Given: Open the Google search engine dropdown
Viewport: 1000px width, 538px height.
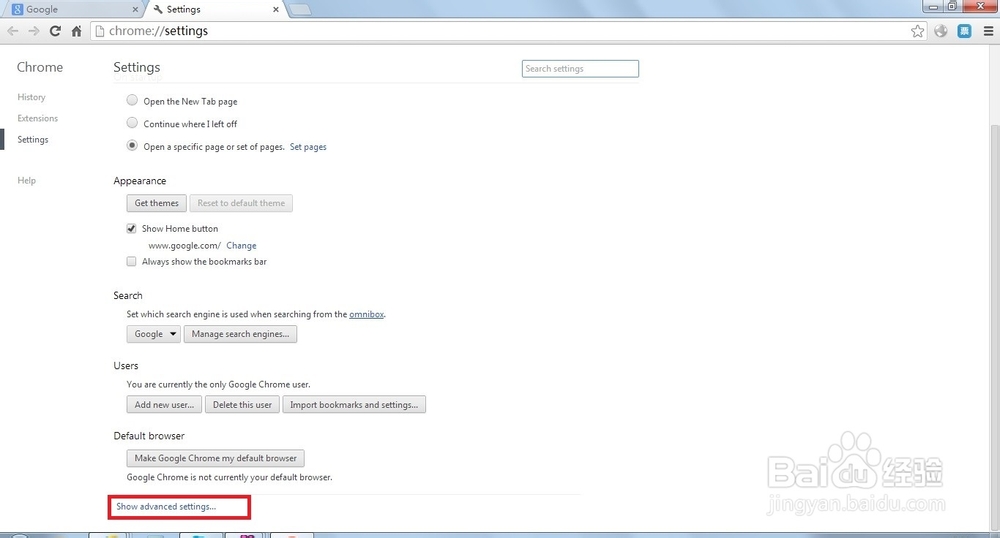Looking at the screenshot, I should [154, 334].
